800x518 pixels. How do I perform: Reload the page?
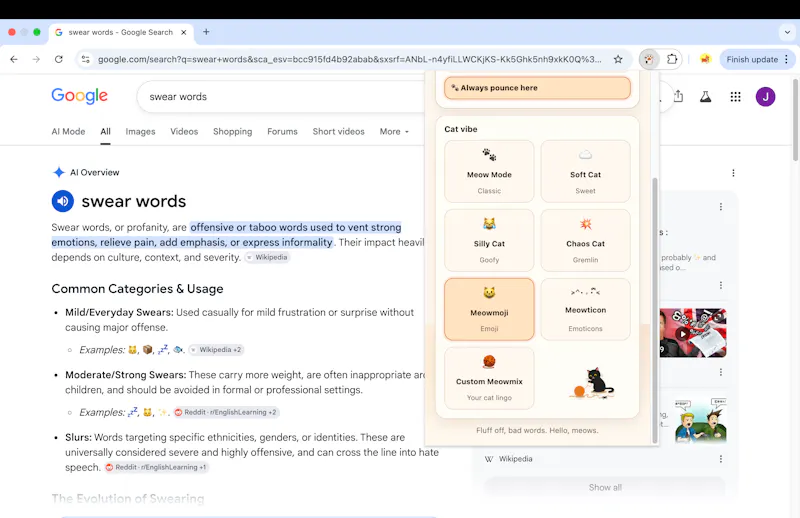[x=59, y=59]
